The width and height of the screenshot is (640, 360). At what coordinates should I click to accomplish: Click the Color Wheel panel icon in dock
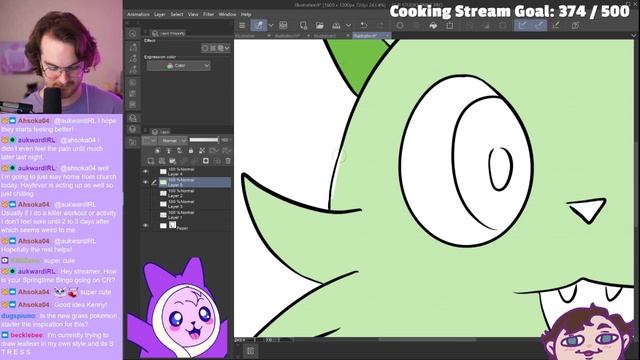[x=133, y=83]
